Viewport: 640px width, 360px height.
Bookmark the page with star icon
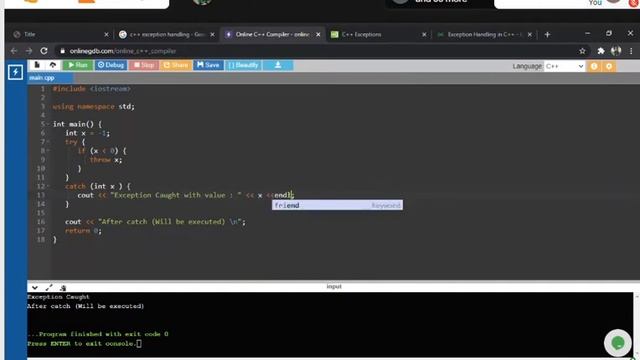(582, 51)
